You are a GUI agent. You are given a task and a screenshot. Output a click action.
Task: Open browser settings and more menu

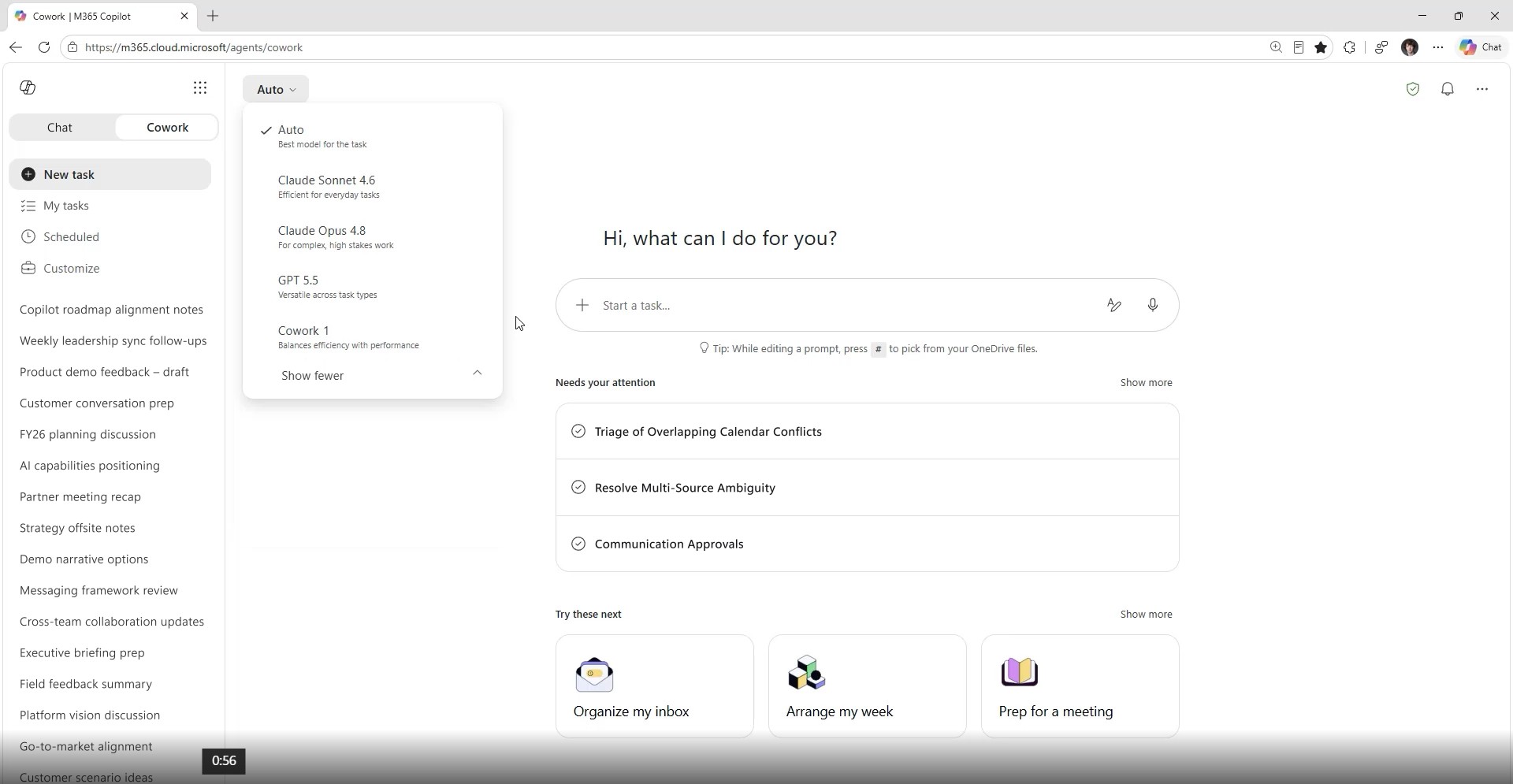1438,47
